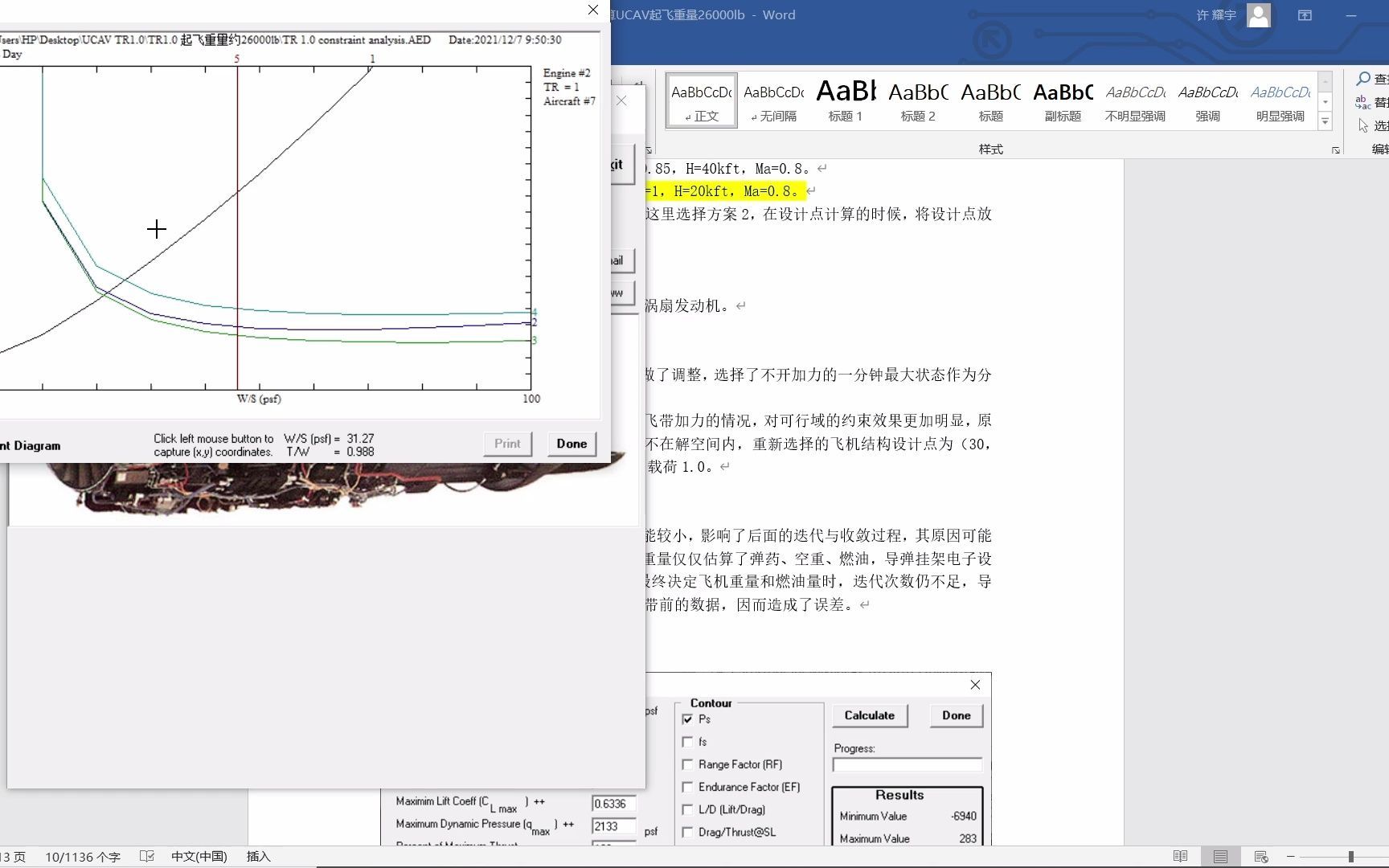
Task: Click the user account avatar picture
Action: click(1259, 15)
